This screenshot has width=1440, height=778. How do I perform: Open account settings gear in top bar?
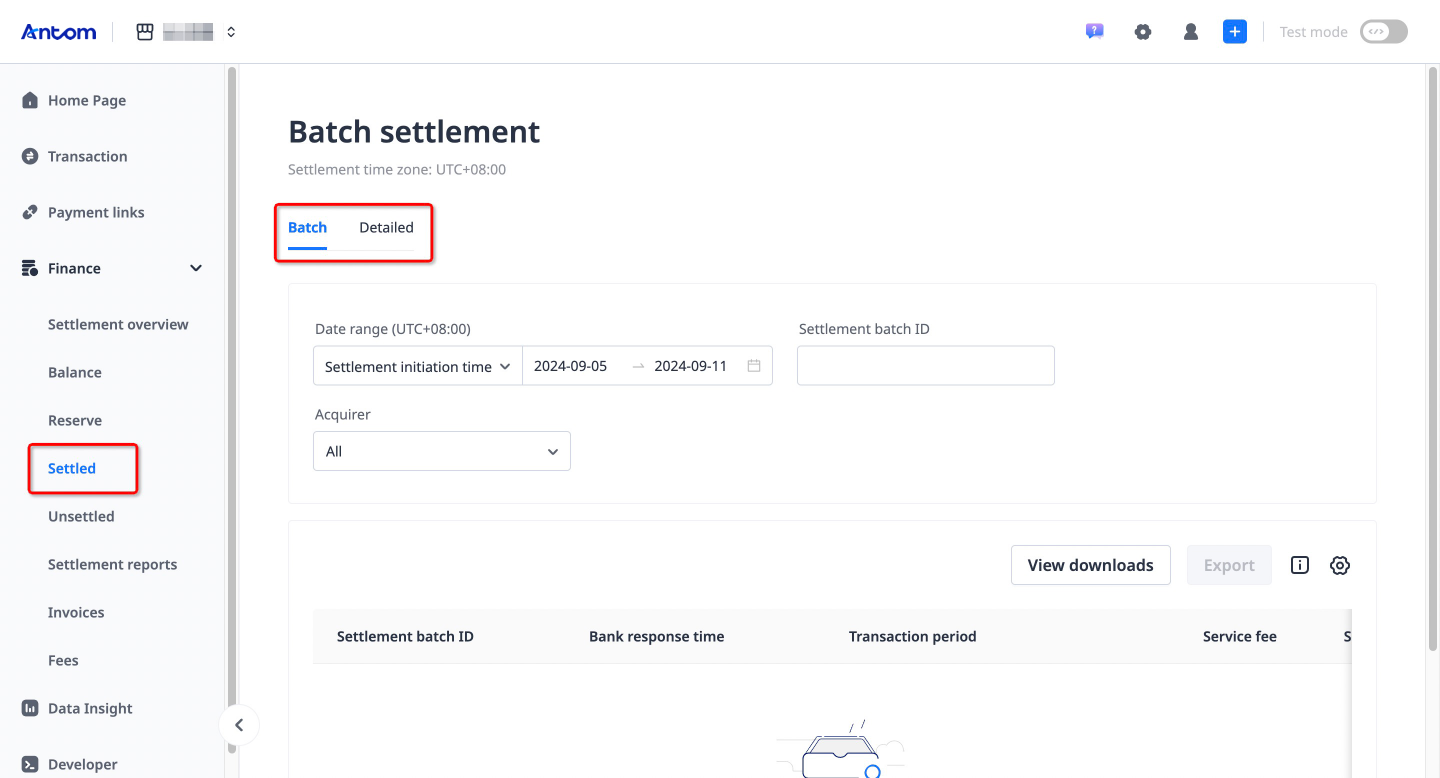coord(1143,31)
